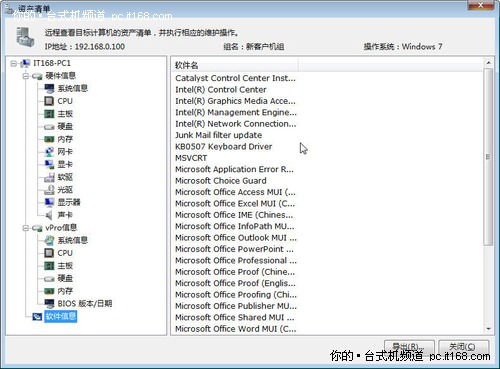Select Microsoft Office Excel MUI row
Screen dimensions: 500x369
235,204
